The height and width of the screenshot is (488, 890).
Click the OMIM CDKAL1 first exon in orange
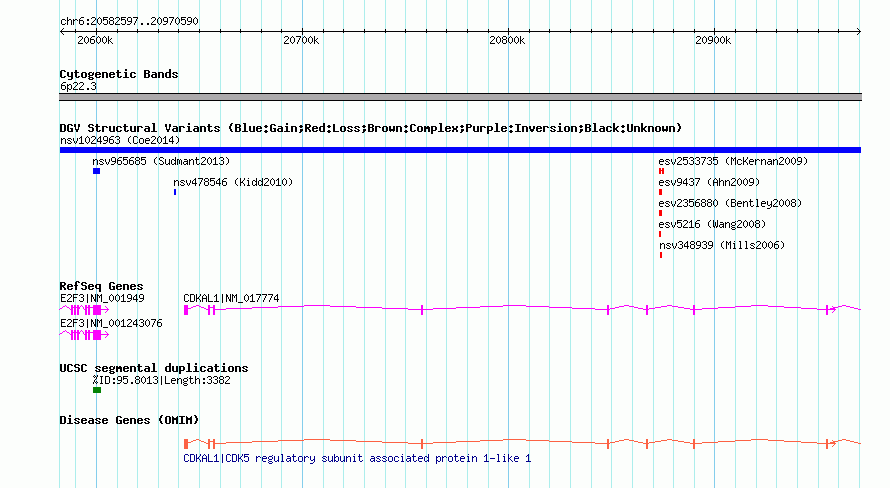point(186,444)
